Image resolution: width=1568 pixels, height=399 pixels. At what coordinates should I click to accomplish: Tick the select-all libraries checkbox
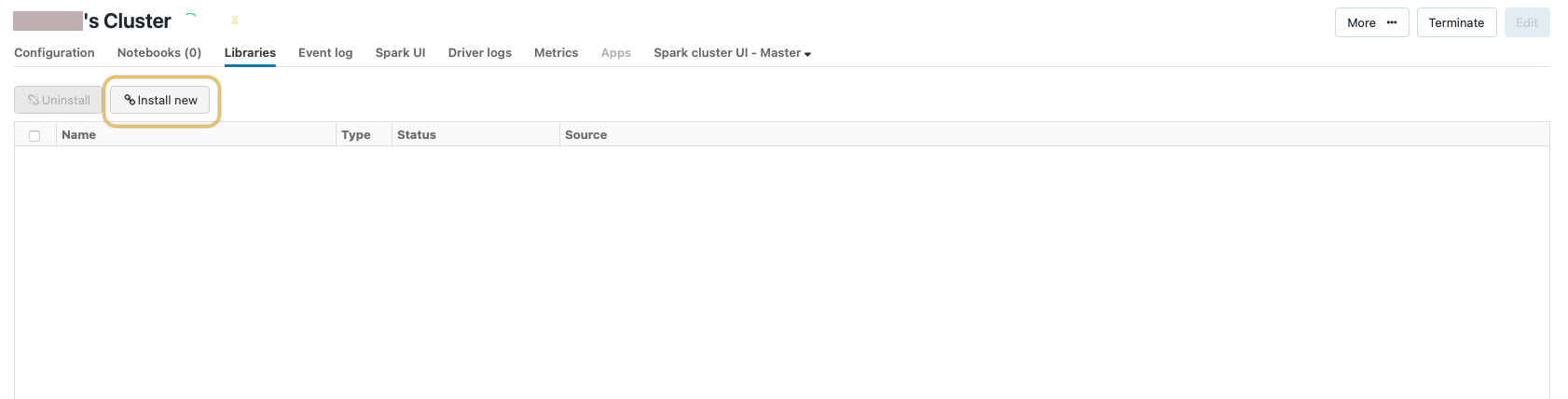[x=34, y=135]
